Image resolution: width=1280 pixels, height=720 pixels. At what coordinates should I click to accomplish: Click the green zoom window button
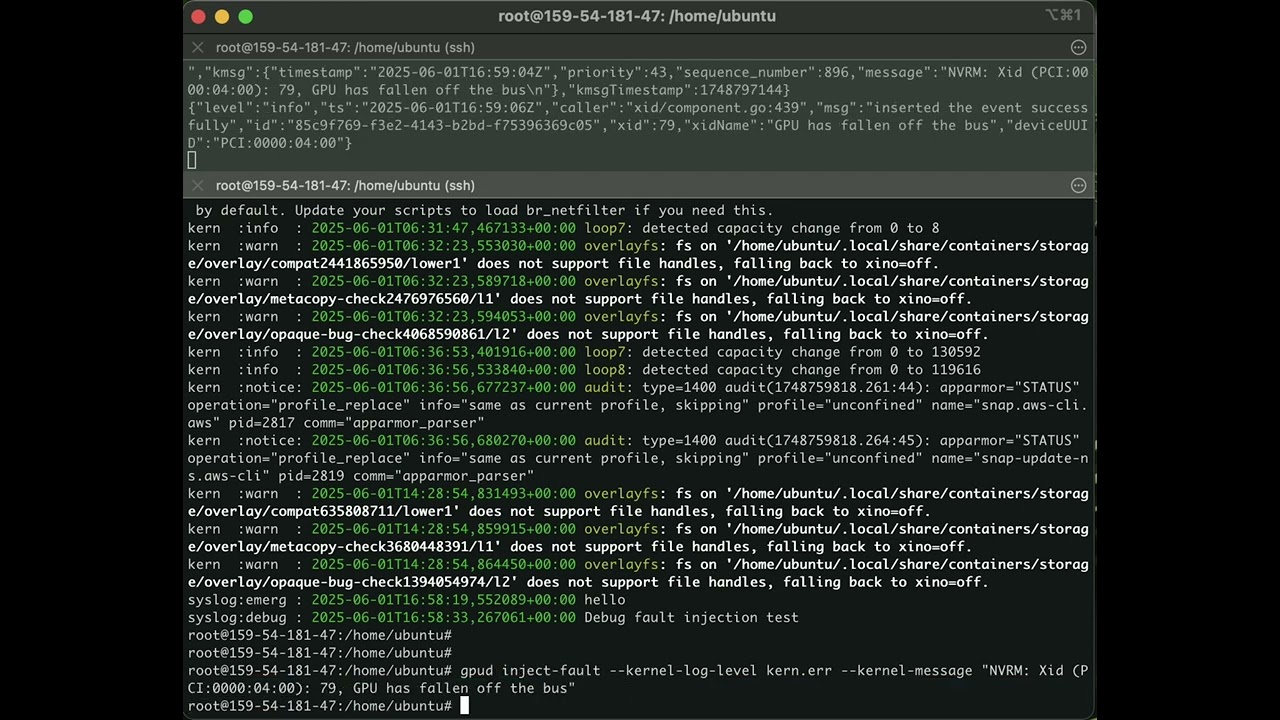pos(246,16)
